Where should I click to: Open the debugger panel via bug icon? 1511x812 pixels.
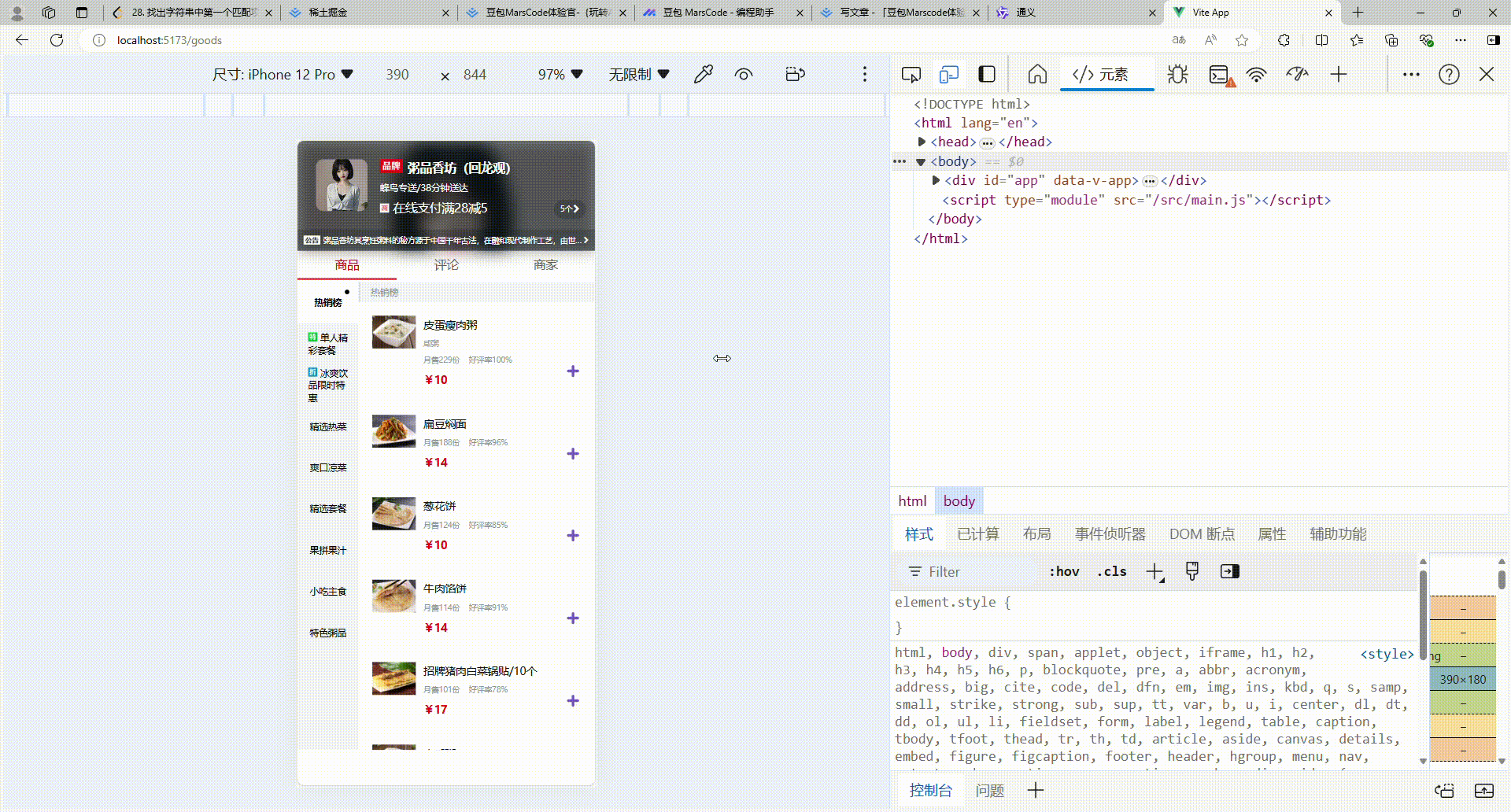[1177, 74]
